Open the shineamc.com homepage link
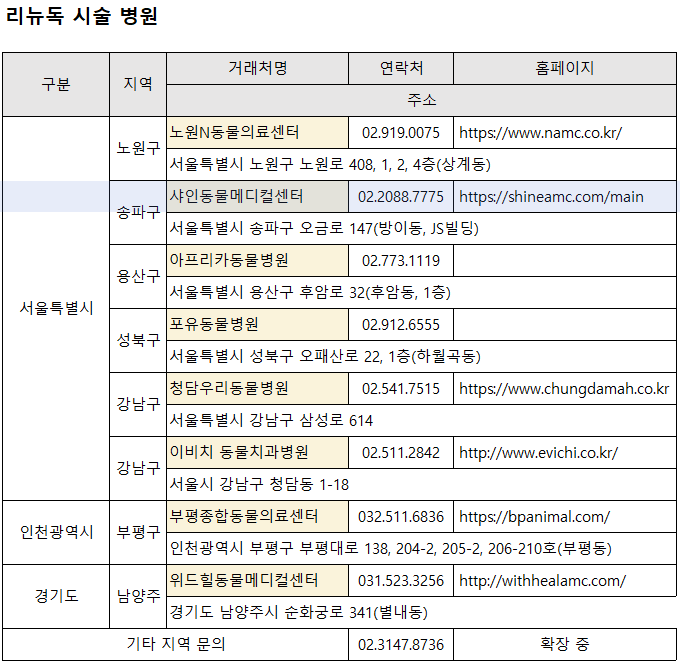680x664 pixels. pos(551,196)
